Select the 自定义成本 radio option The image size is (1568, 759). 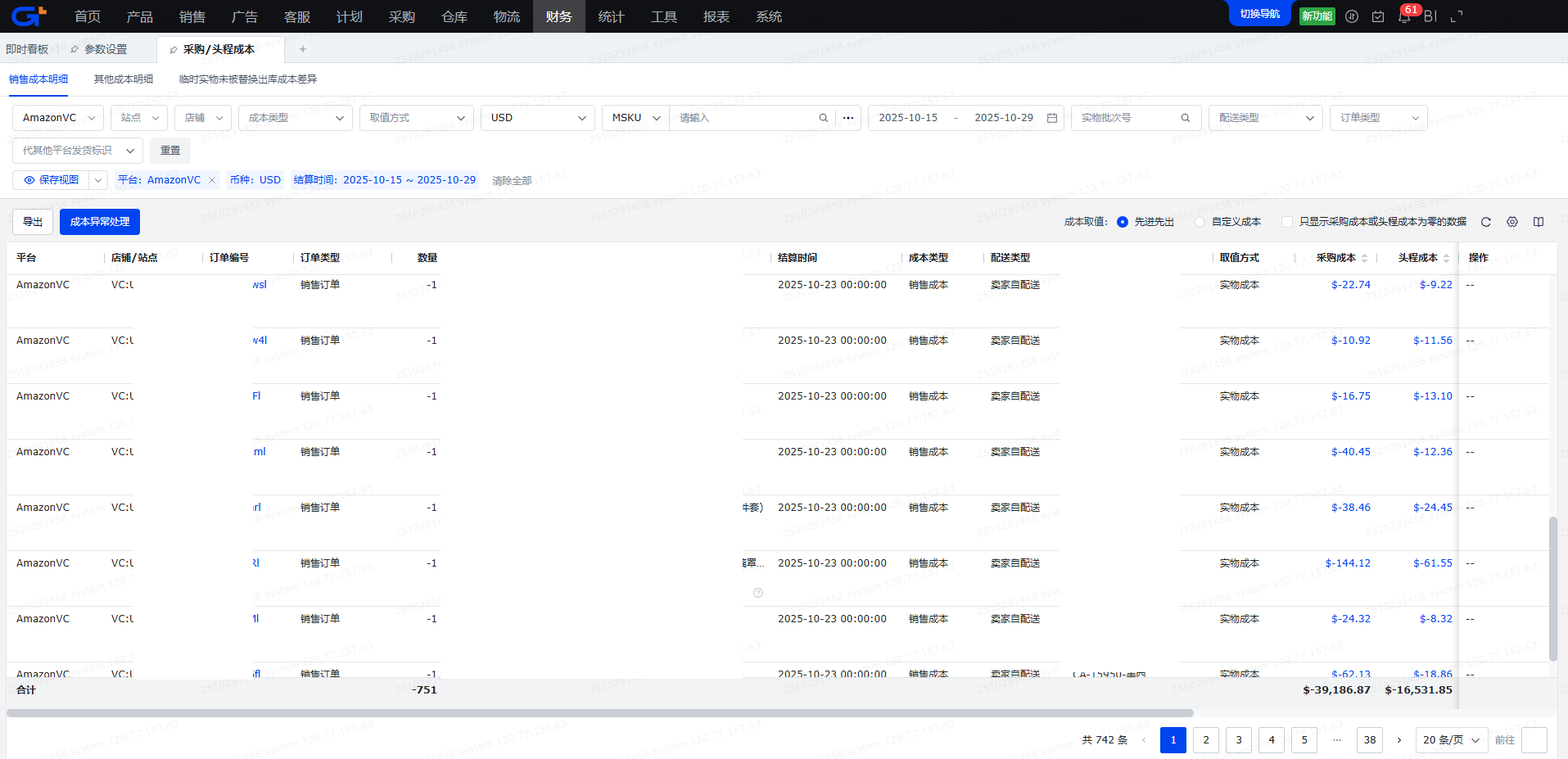(x=1200, y=222)
